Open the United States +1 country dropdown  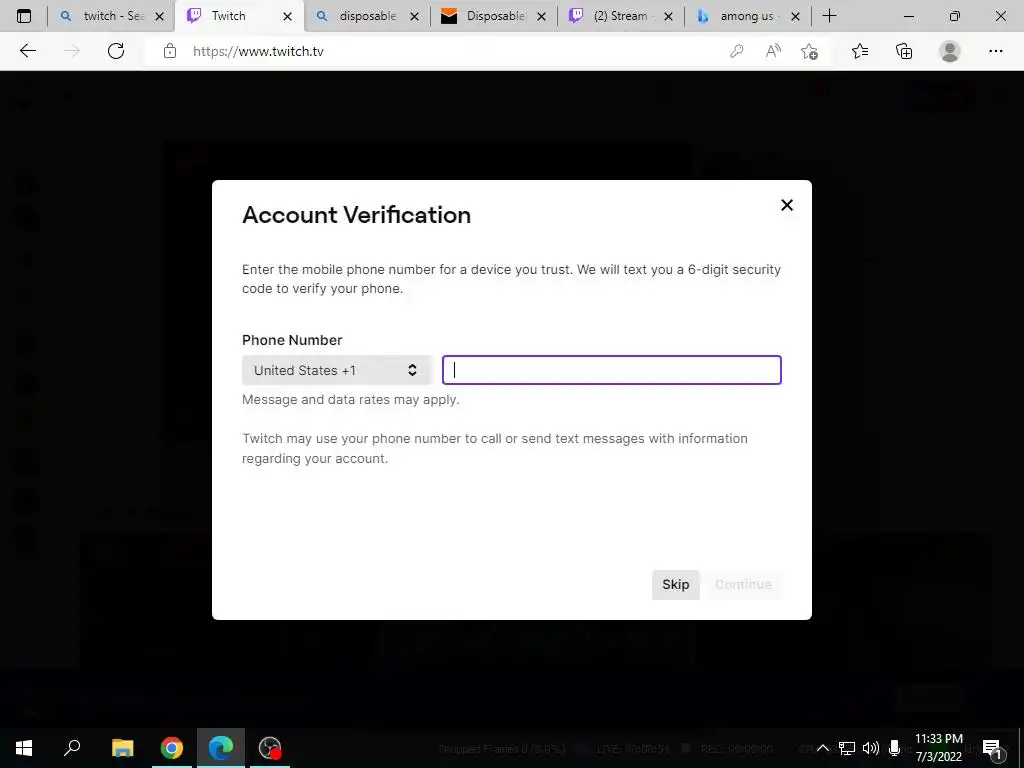click(x=336, y=370)
